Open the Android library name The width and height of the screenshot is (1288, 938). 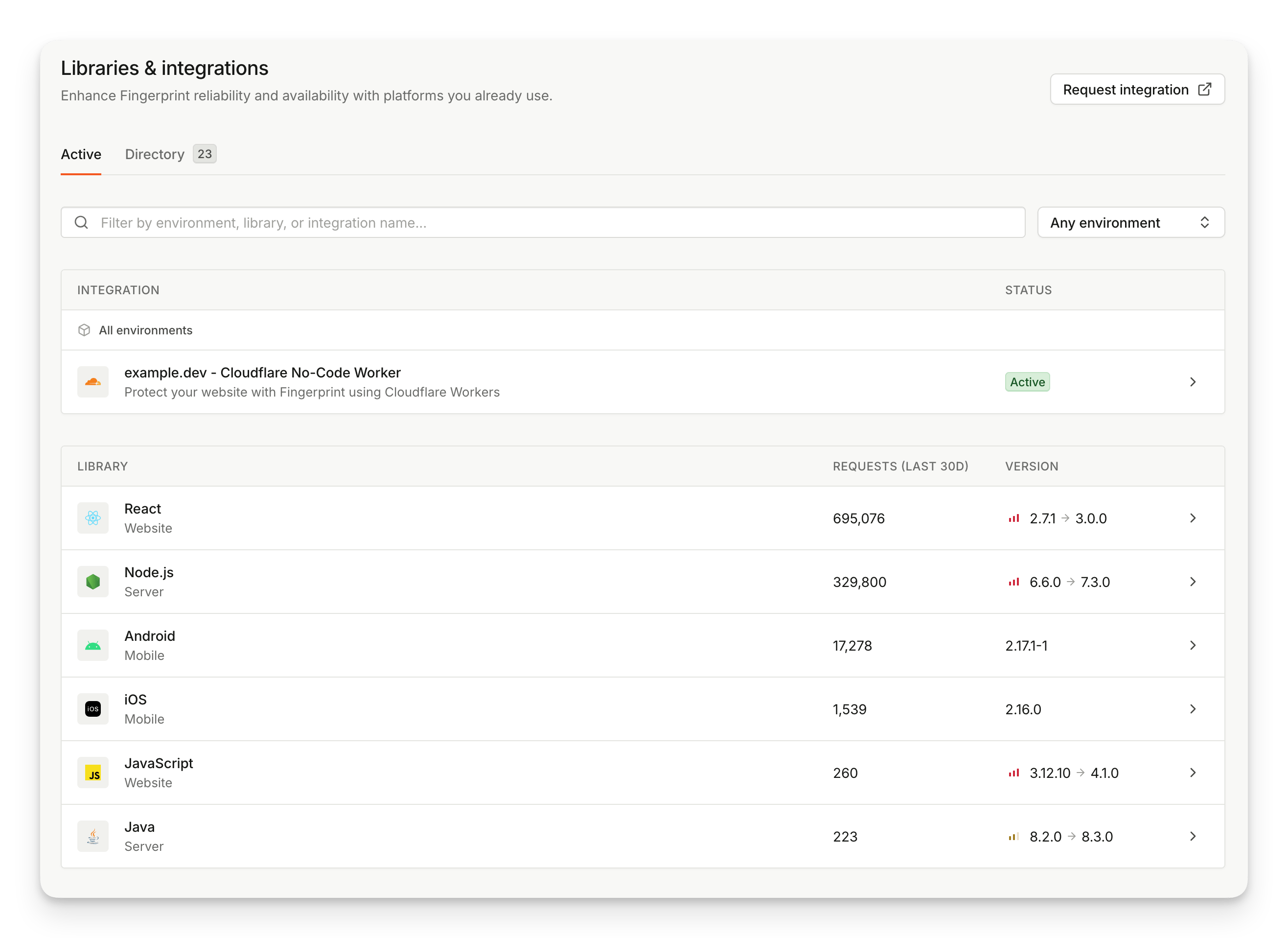point(150,636)
